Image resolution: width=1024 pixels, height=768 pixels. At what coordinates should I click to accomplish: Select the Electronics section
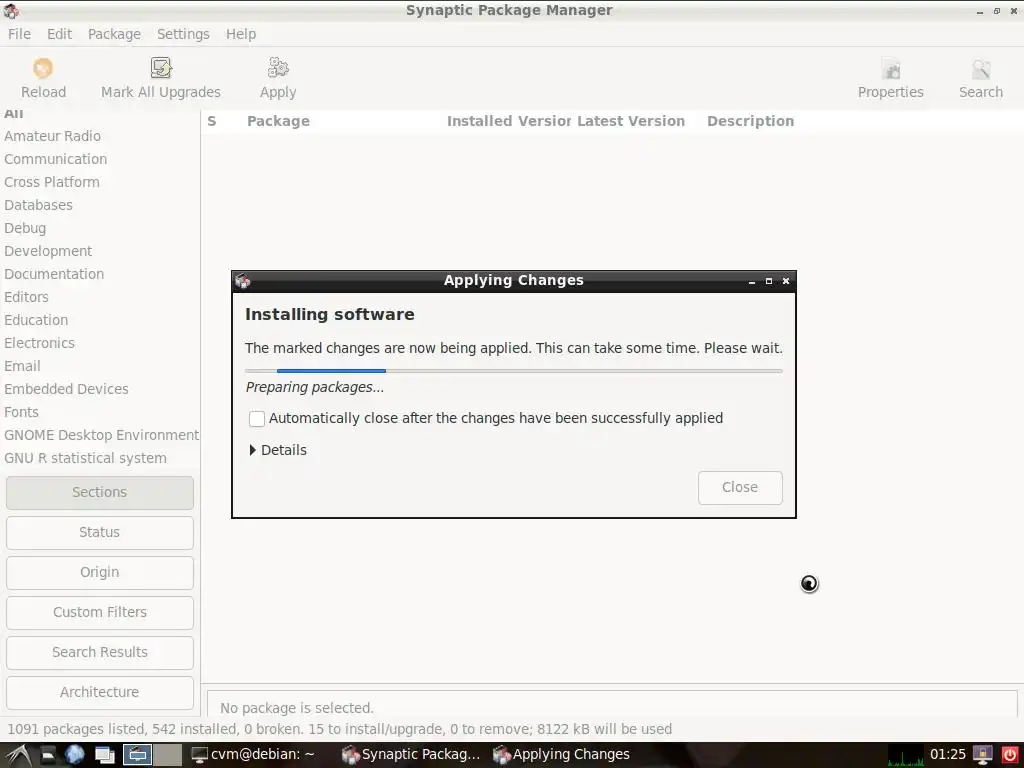(x=39, y=343)
